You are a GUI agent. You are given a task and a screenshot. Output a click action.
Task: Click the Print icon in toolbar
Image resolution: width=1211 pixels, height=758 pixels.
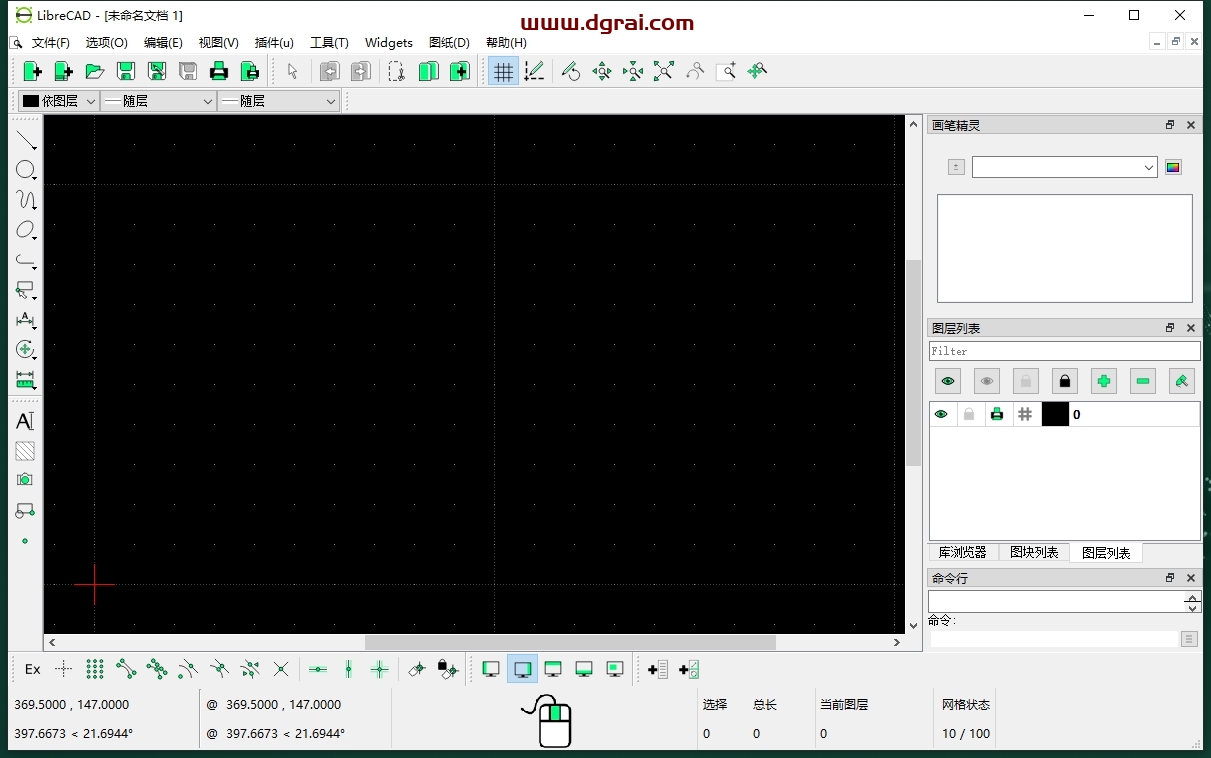click(219, 71)
